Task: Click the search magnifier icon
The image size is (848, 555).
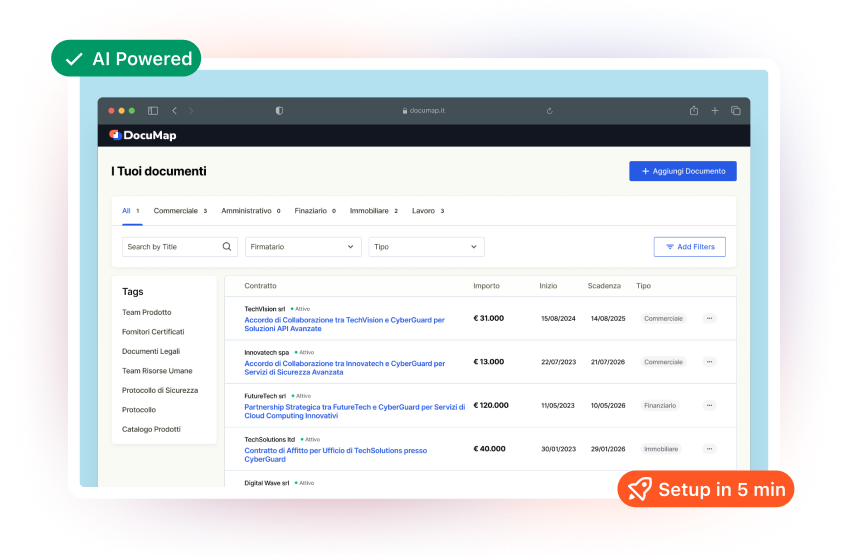Action: (x=227, y=247)
